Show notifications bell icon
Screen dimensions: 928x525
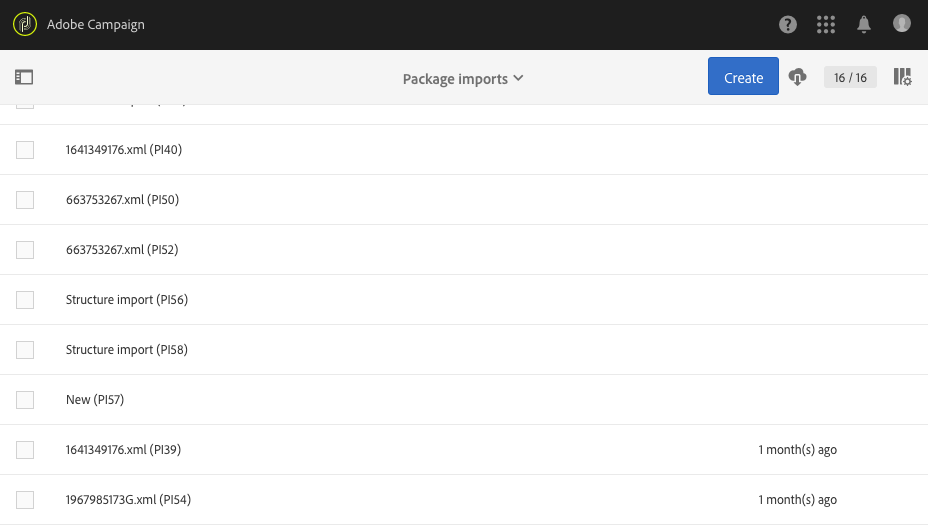[x=864, y=24]
